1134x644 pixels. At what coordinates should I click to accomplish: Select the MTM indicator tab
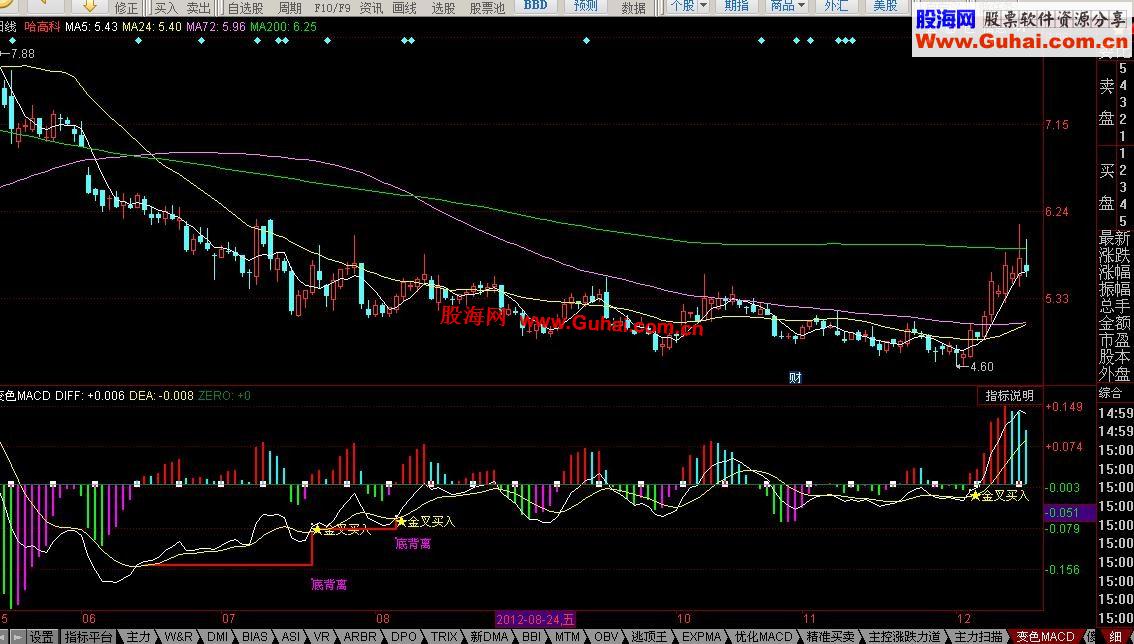pos(568,637)
